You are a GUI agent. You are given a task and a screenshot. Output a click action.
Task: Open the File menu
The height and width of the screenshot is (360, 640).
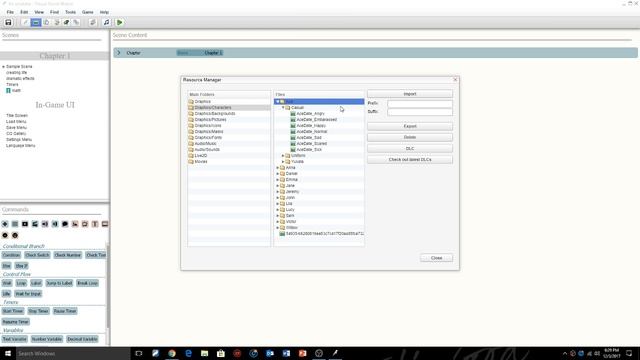(x=10, y=12)
